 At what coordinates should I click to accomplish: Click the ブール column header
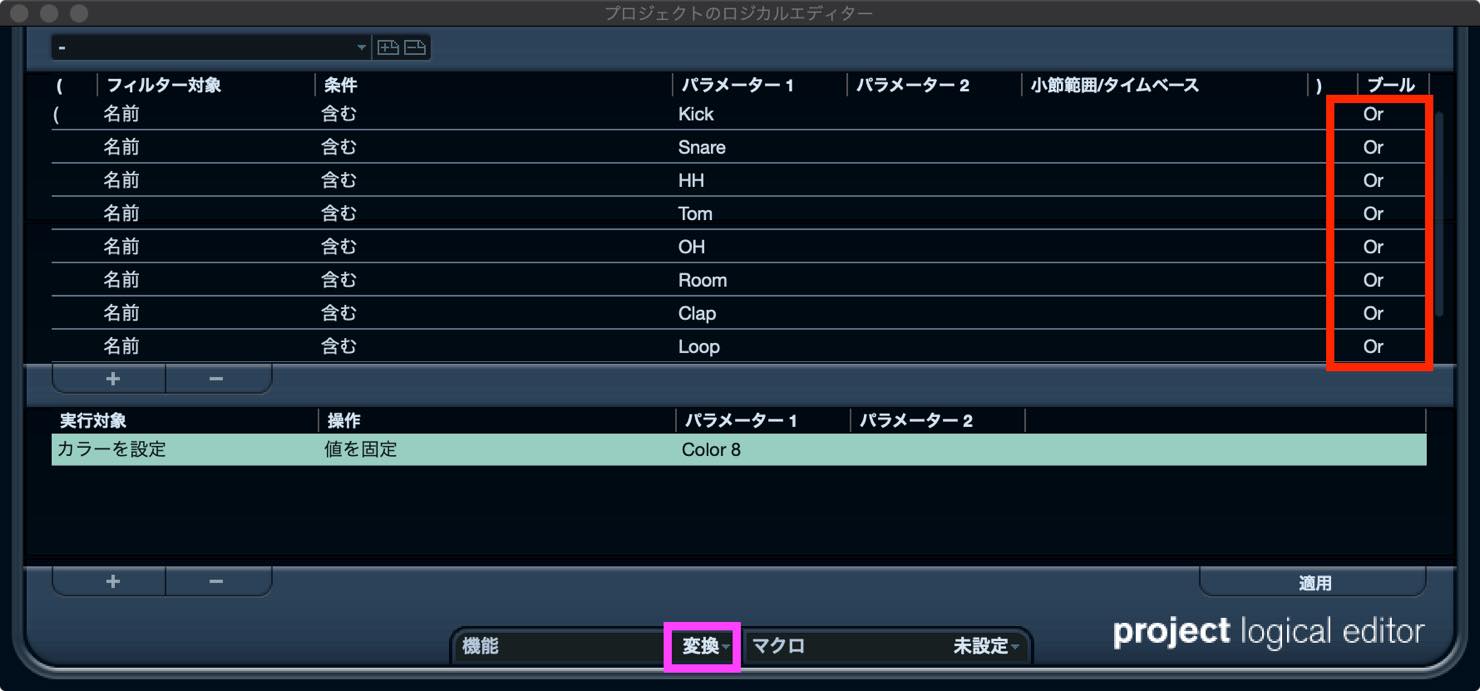pos(1391,85)
